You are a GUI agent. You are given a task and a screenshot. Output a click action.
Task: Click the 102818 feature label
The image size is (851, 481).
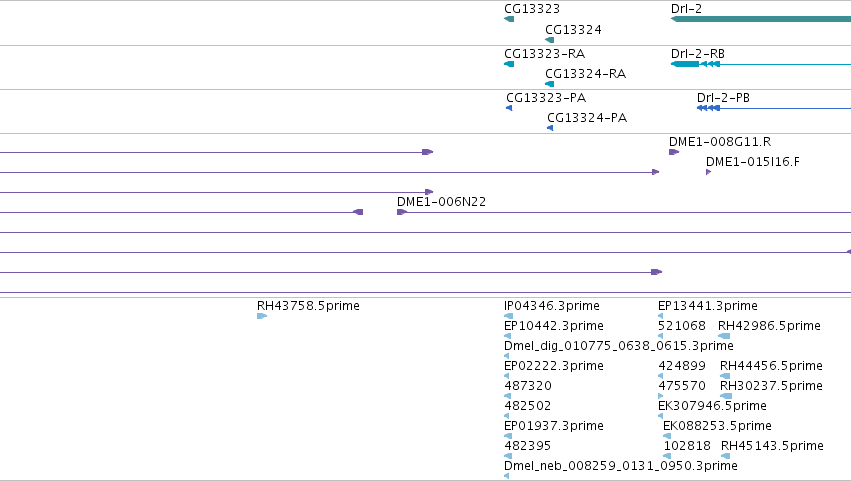687,446
